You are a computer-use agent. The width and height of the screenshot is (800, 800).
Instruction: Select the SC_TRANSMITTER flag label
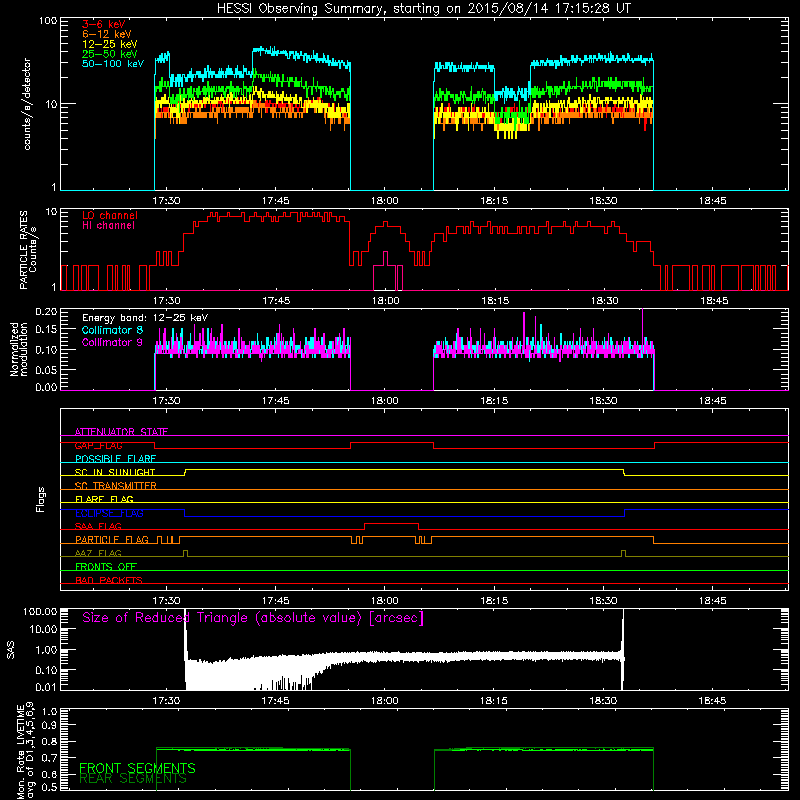(115, 486)
